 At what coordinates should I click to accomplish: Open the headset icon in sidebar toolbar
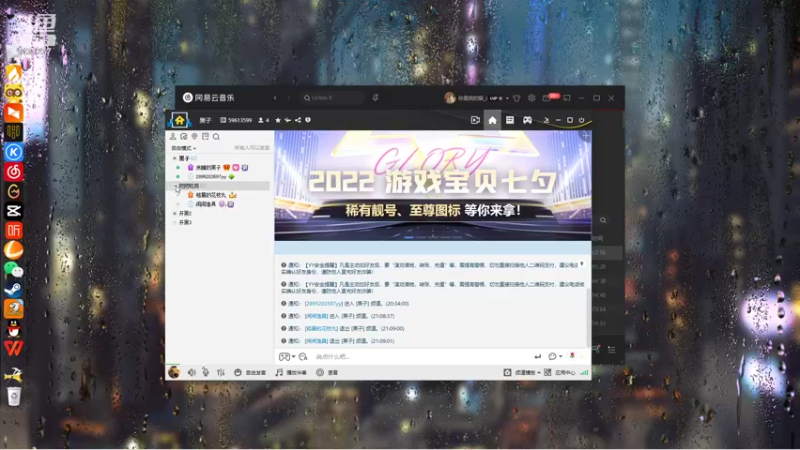pos(184,137)
